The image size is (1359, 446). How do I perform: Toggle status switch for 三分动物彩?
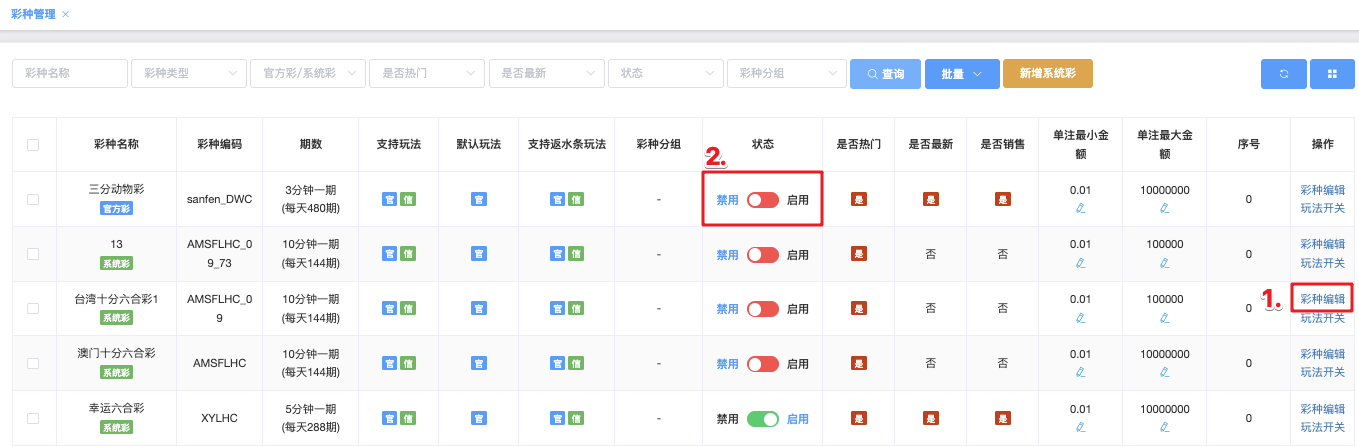[762, 200]
